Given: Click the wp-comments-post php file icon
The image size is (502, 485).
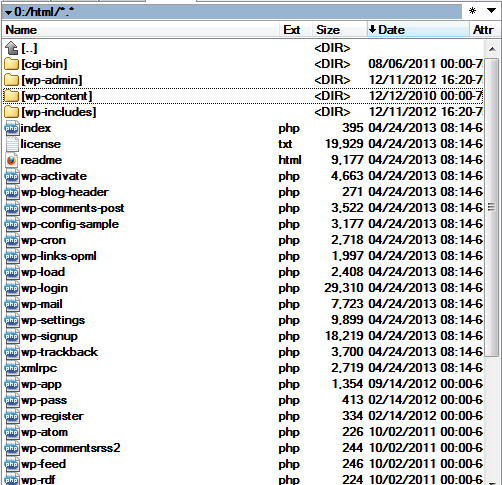Looking at the screenshot, I should point(12,208).
